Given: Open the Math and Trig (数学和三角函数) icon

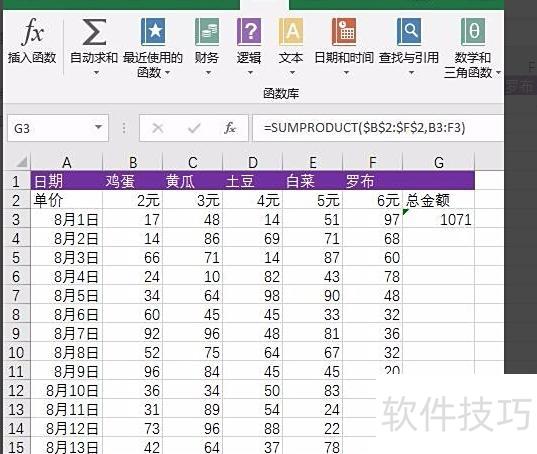Looking at the screenshot, I should [x=473, y=32].
